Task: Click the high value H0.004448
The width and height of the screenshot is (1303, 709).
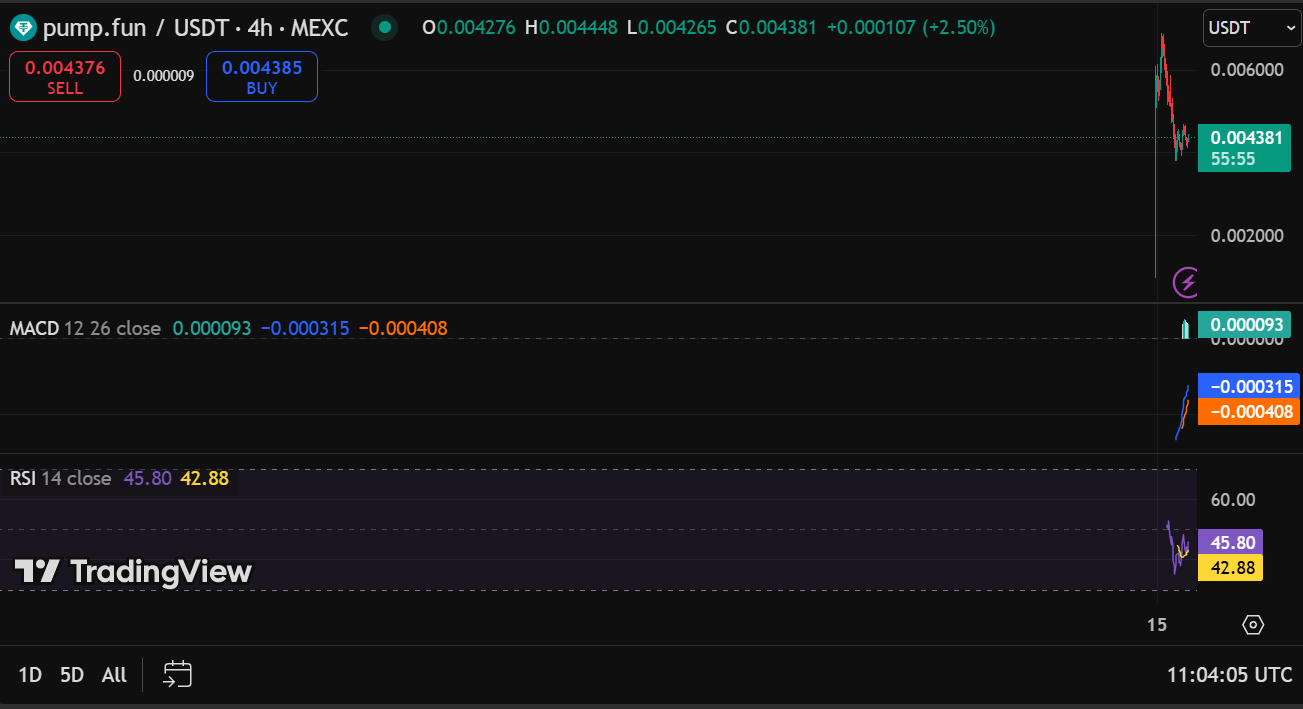Action: point(571,28)
